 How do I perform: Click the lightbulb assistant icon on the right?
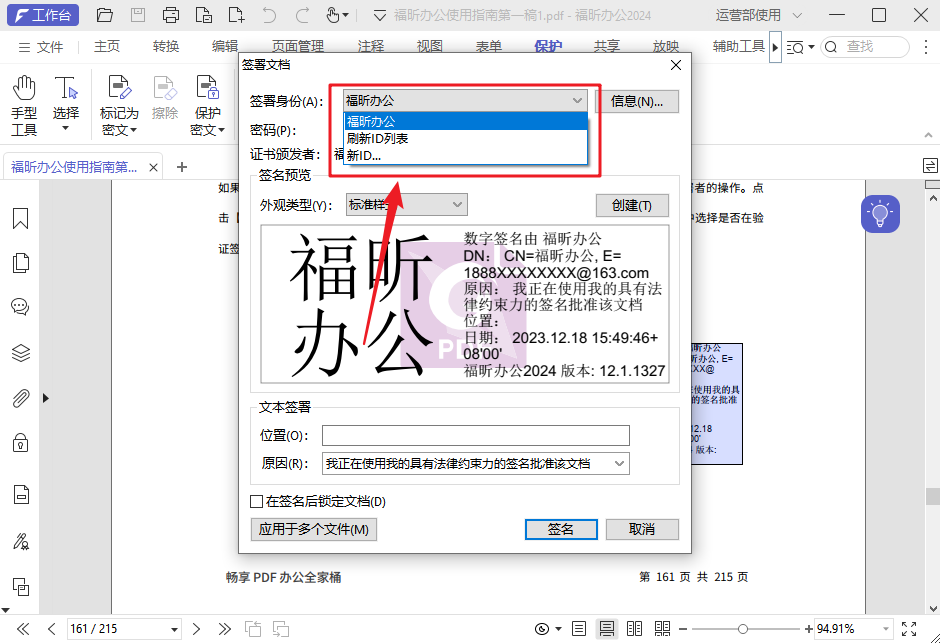tap(880, 213)
